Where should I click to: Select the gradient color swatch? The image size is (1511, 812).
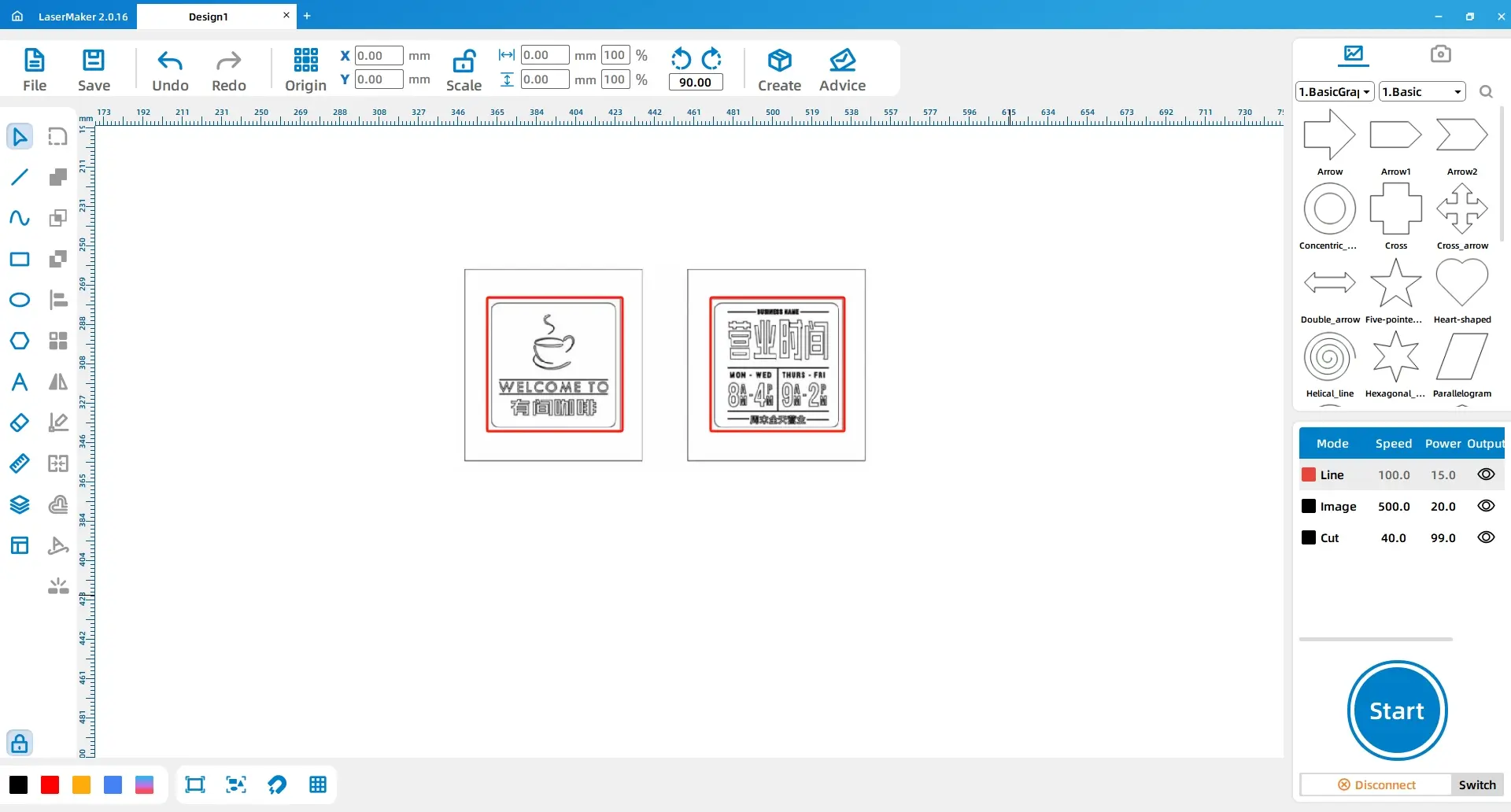pyautogui.click(x=144, y=784)
